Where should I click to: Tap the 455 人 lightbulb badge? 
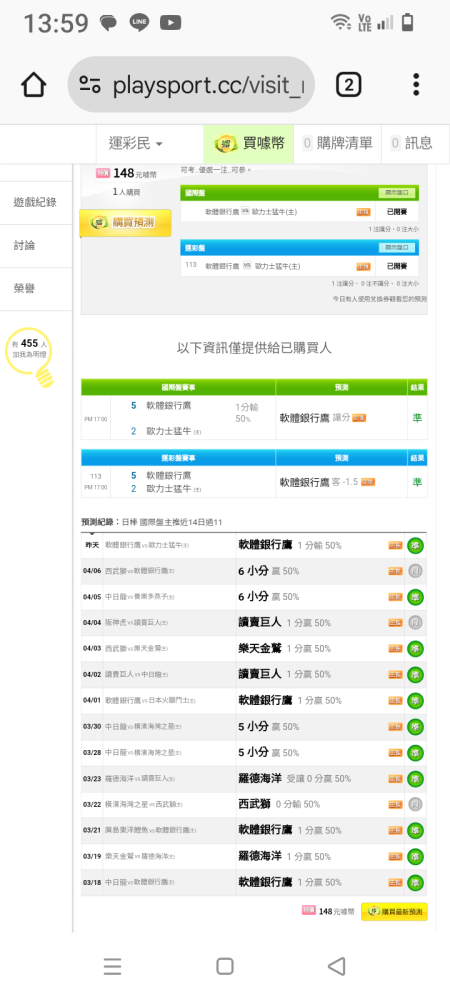[29, 356]
